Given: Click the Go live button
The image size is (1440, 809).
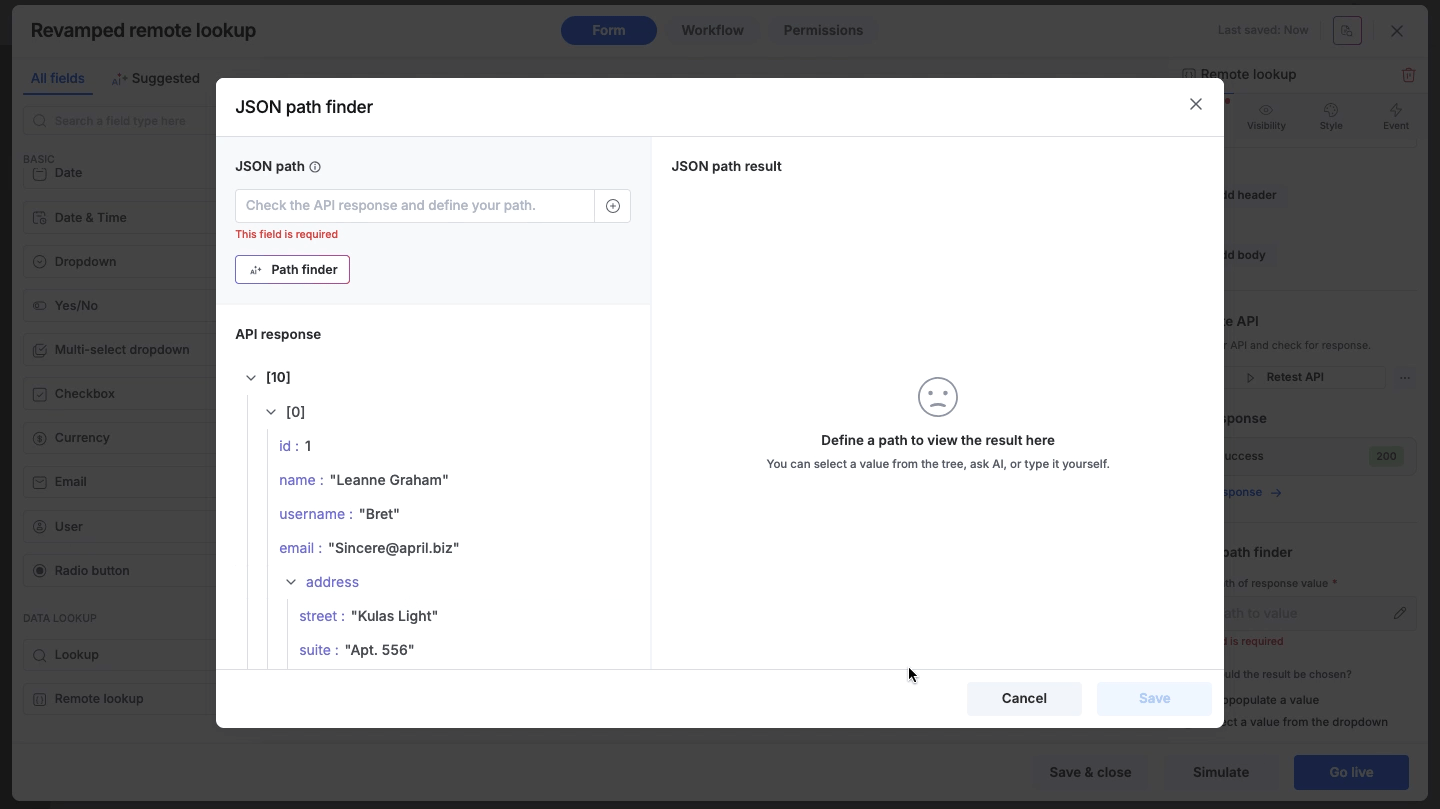Looking at the screenshot, I should (x=1351, y=772).
